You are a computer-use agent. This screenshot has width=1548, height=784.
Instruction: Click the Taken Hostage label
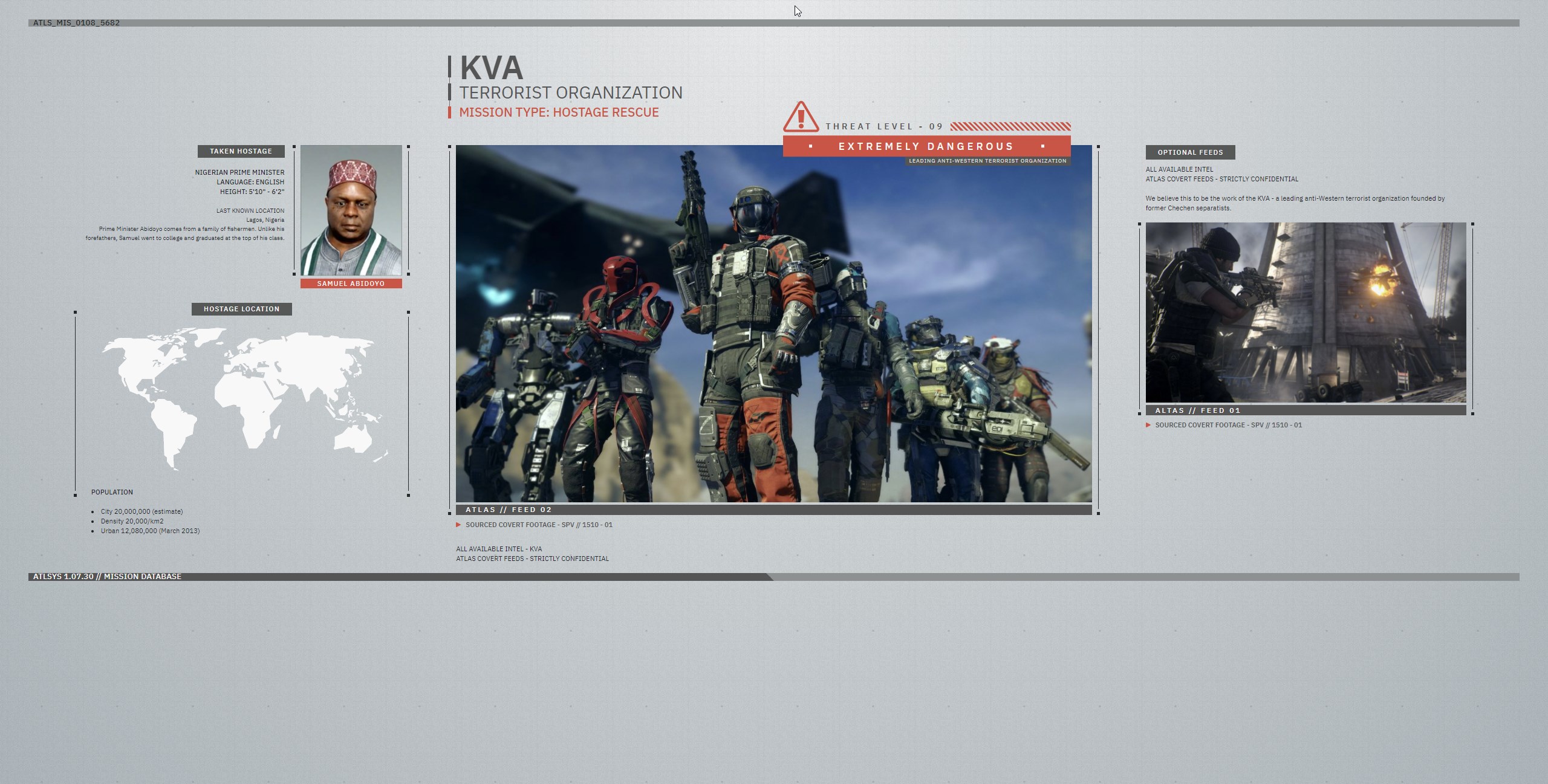click(x=241, y=151)
